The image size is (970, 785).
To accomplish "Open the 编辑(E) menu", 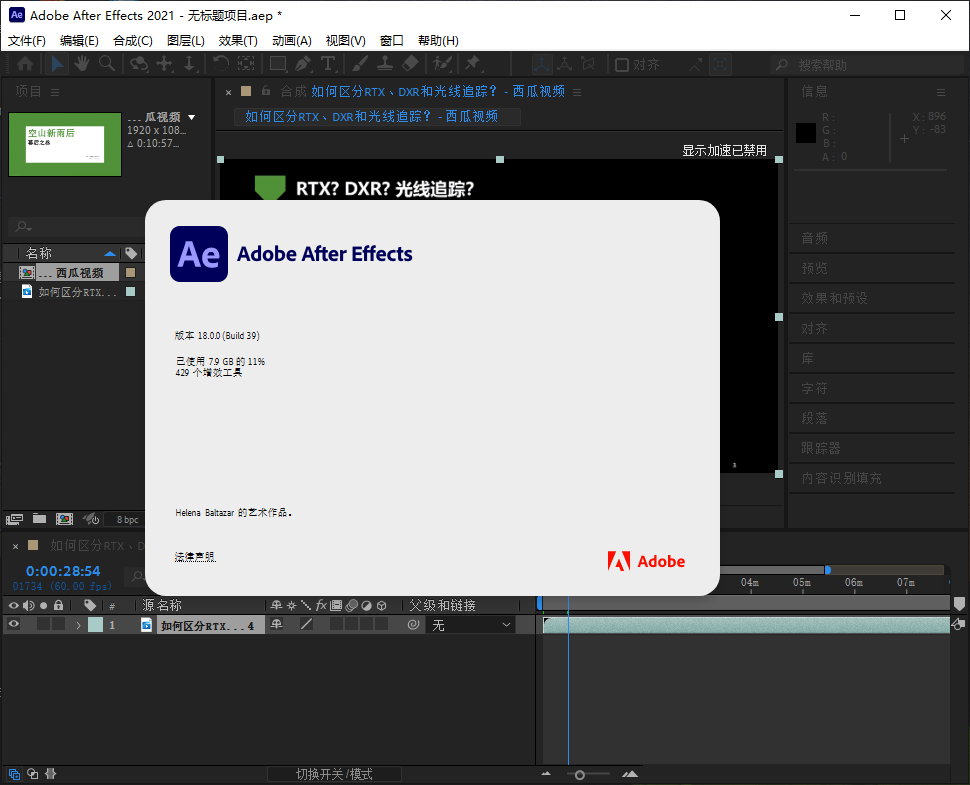I will tap(79, 41).
